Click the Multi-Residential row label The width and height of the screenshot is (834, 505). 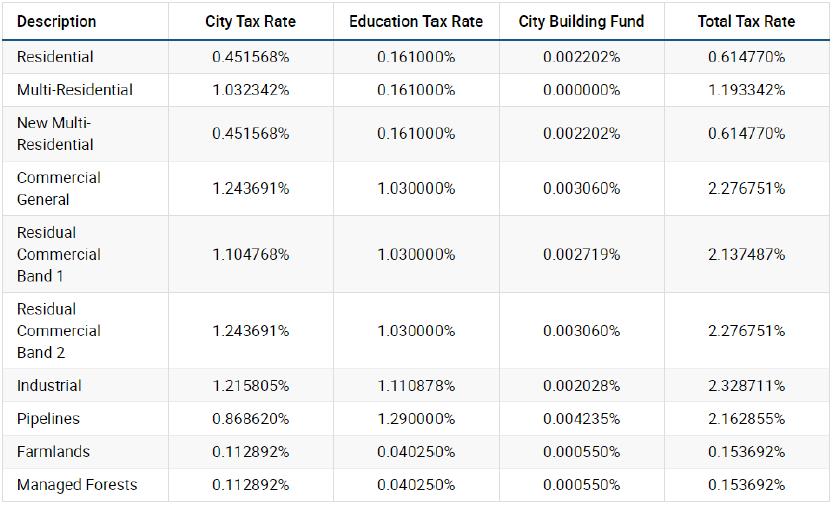(75, 90)
